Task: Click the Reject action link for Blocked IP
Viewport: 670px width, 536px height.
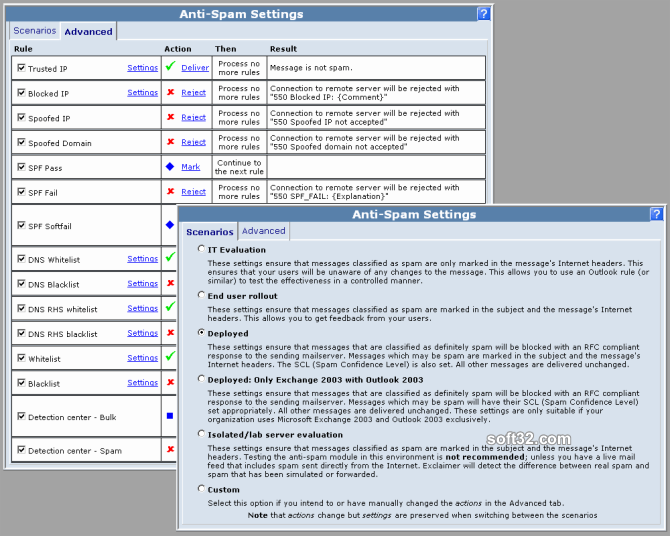Action: point(194,92)
